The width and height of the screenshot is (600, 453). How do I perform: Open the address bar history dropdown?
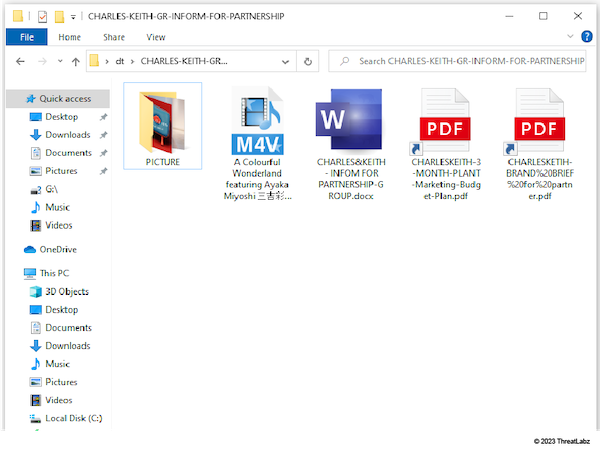click(x=286, y=61)
